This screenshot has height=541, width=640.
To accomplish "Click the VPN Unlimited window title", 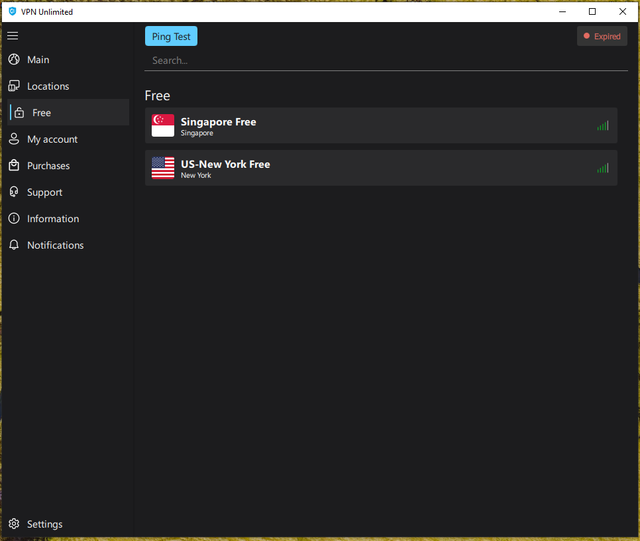I will coord(47,12).
